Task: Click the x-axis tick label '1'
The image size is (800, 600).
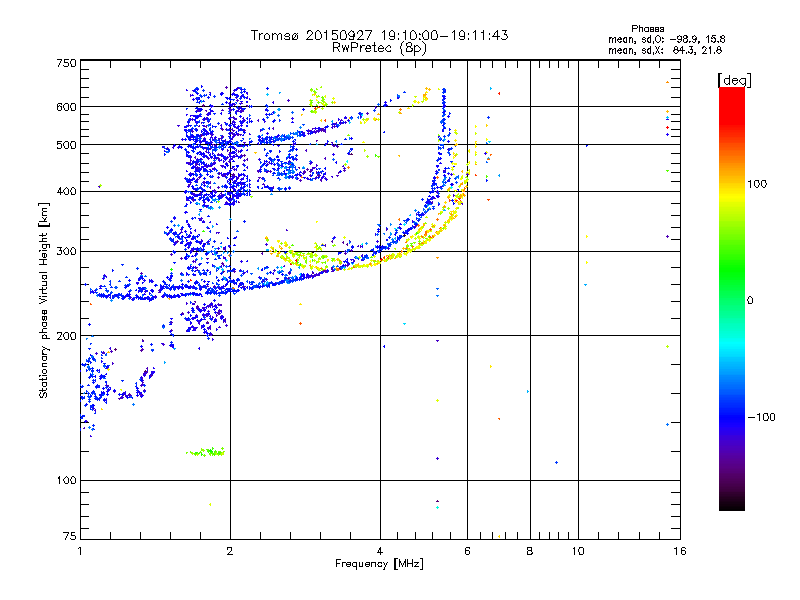Action: click(80, 551)
